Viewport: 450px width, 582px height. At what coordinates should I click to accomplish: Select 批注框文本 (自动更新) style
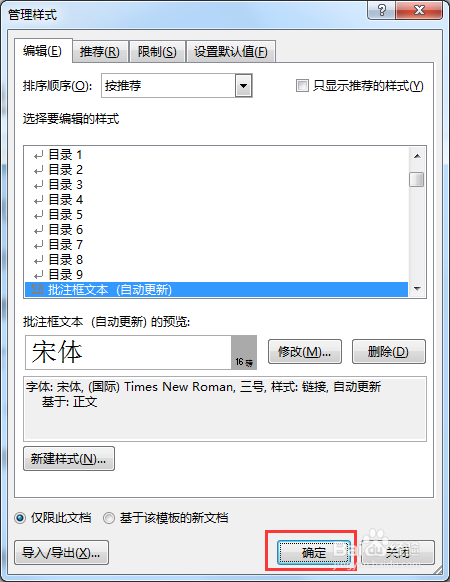click(x=216, y=290)
